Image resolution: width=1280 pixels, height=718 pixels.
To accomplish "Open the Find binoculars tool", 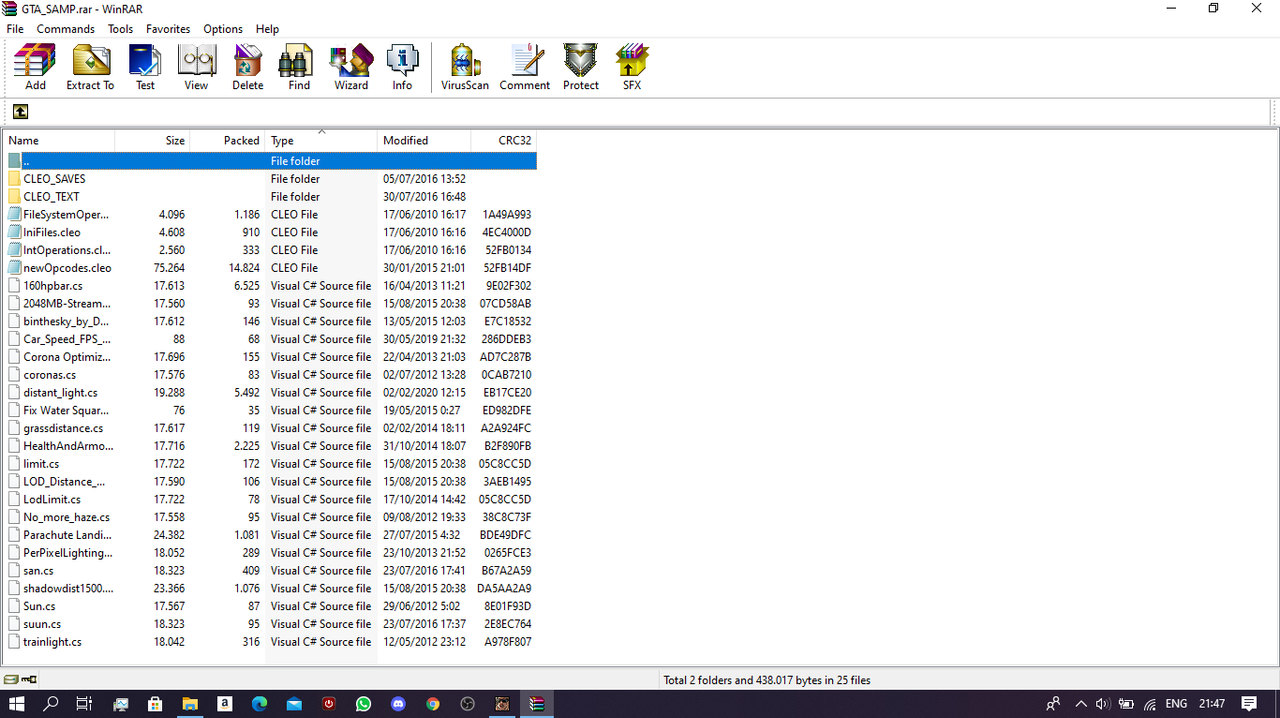I will pos(299,67).
